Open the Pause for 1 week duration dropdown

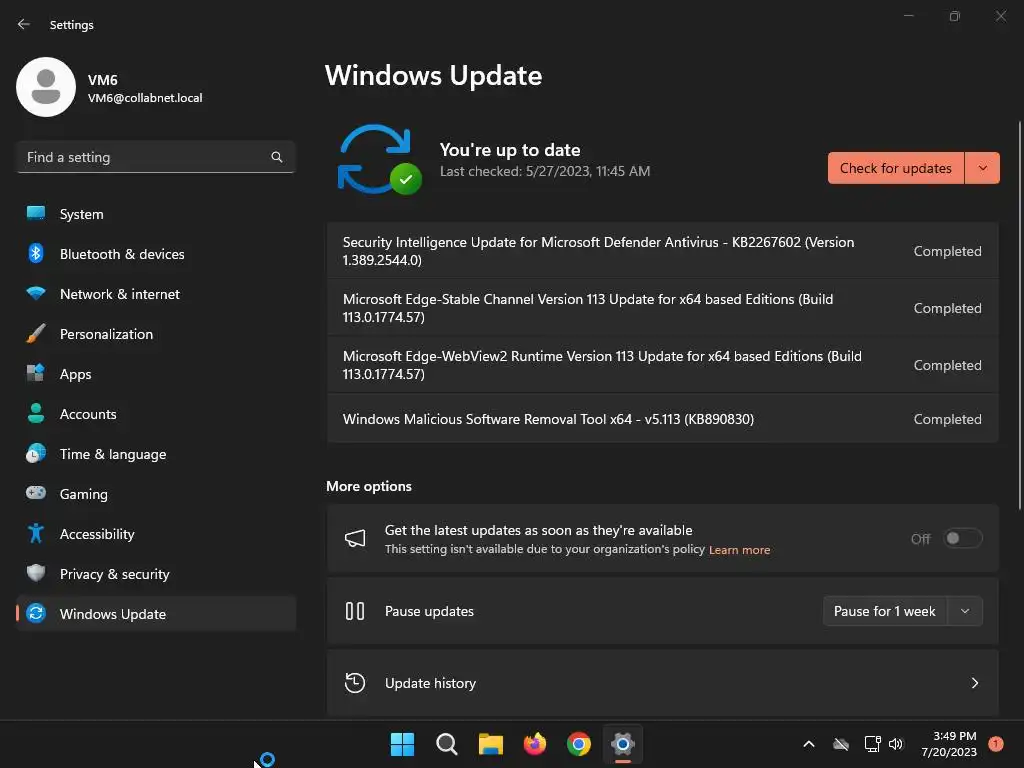click(965, 611)
